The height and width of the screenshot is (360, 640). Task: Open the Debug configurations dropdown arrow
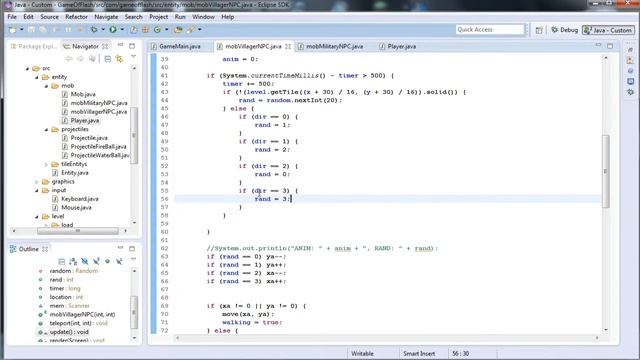(103, 30)
